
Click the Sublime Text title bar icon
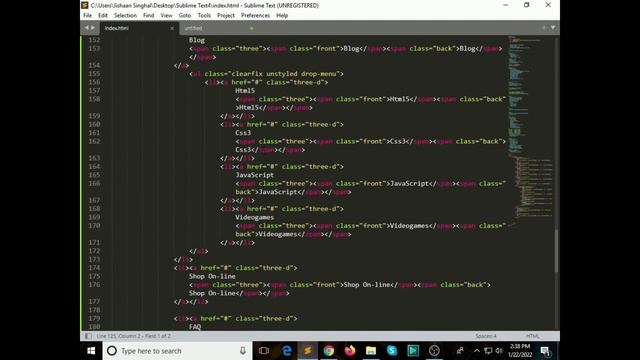click(x=84, y=5)
